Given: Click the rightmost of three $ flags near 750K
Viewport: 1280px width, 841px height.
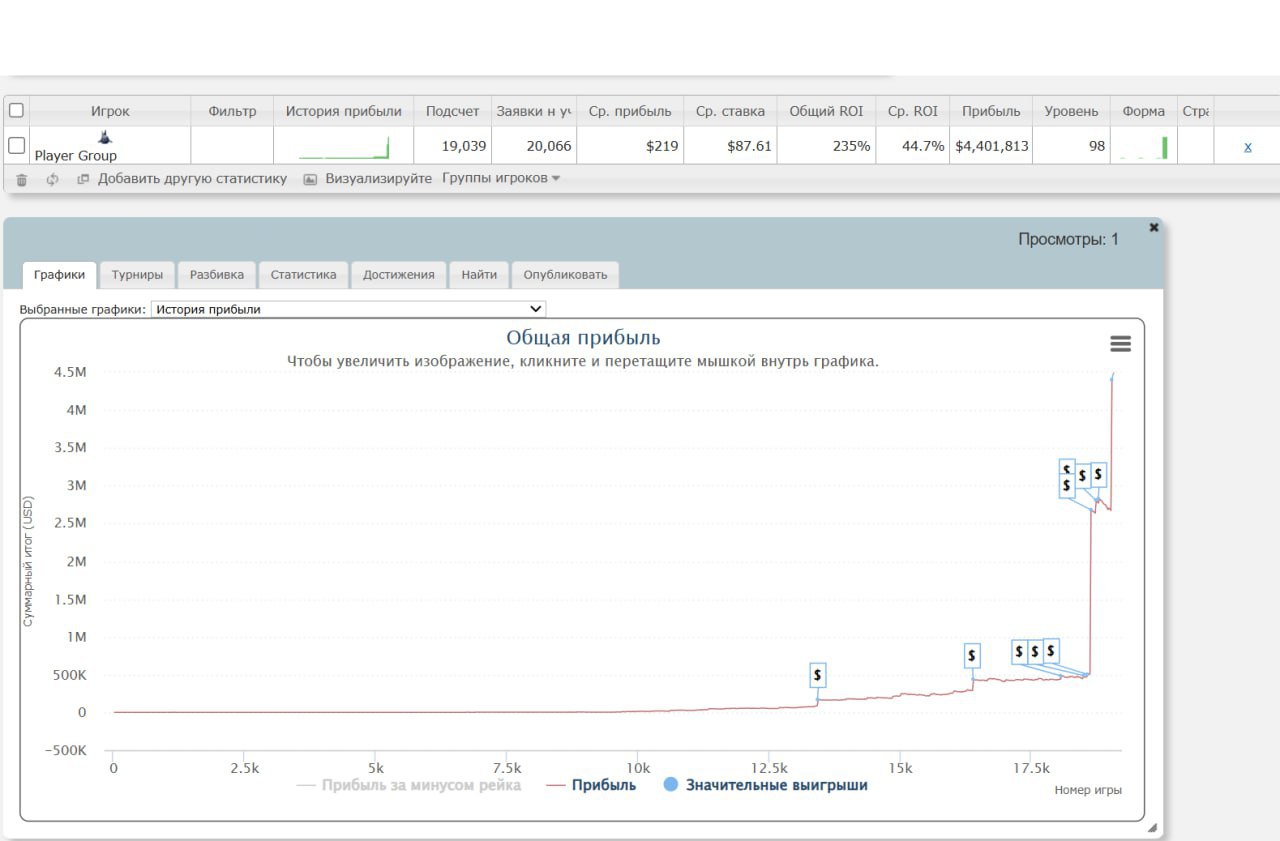Looking at the screenshot, I should point(1051,651).
